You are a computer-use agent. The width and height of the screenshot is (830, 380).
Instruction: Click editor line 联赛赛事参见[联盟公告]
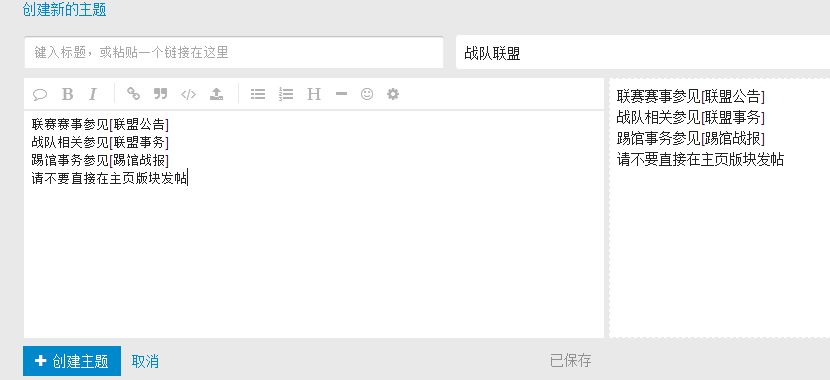[x=100, y=124]
